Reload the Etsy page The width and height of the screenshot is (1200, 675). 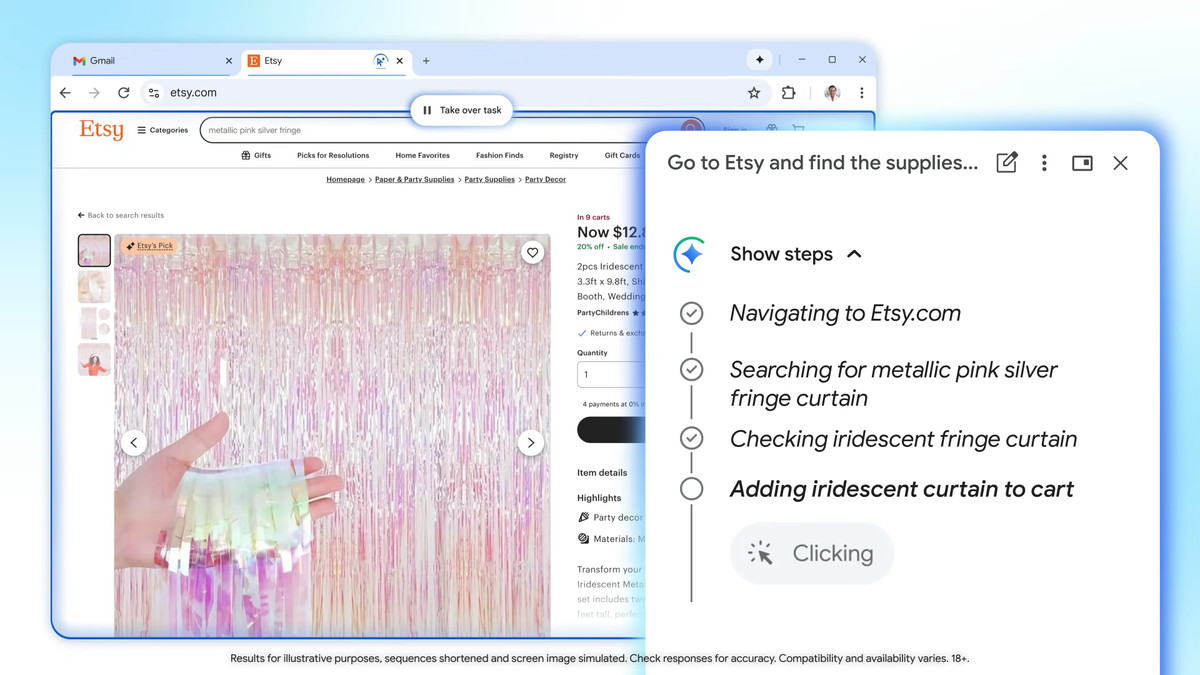(124, 93)
